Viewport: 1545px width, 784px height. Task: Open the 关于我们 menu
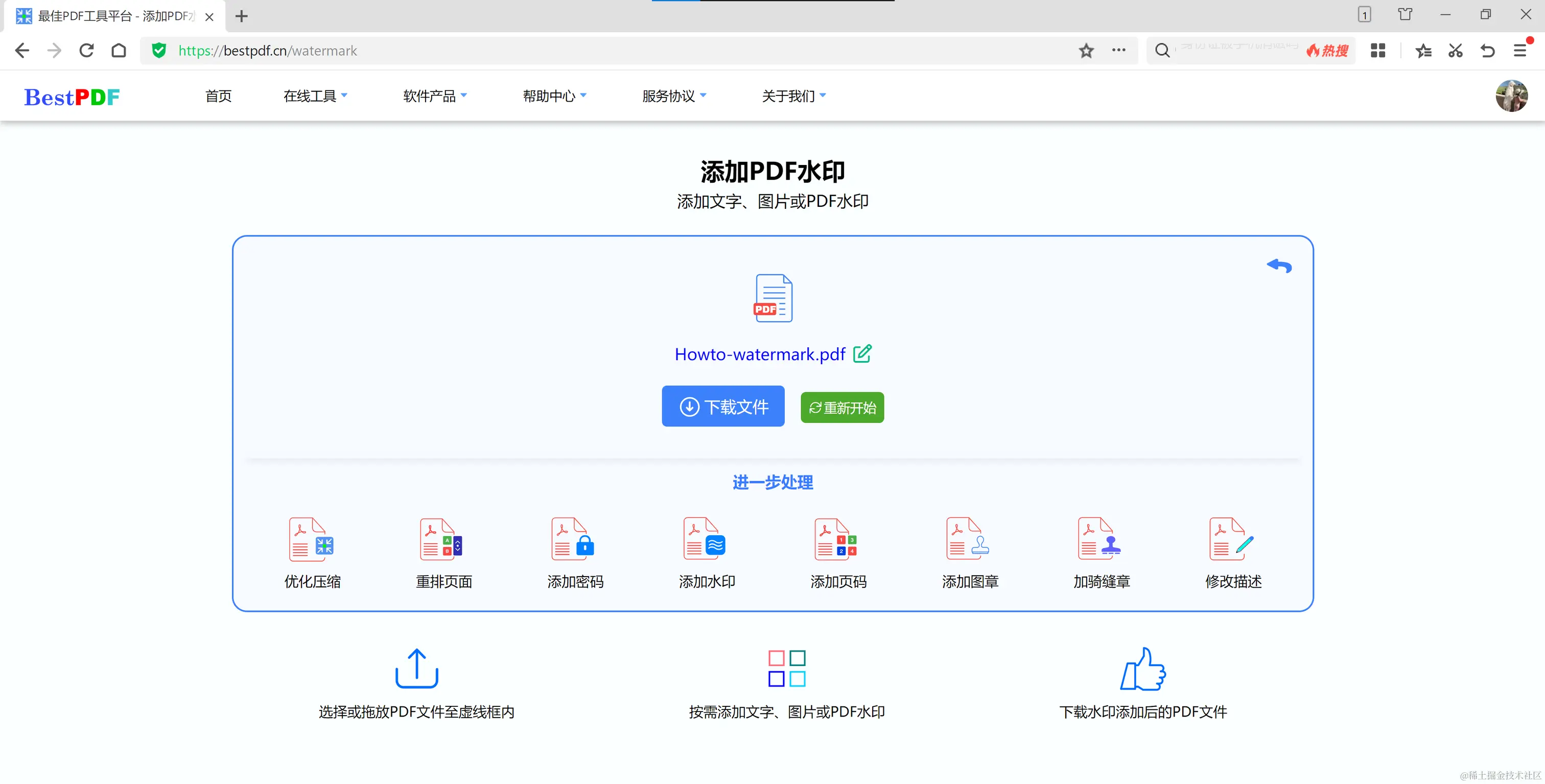(x=793, y=96)
